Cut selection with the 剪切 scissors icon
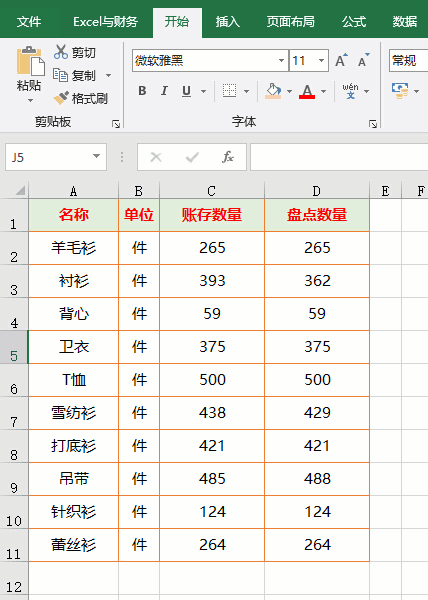Viewport: 428px width, 600px height. tap(61, 52)
